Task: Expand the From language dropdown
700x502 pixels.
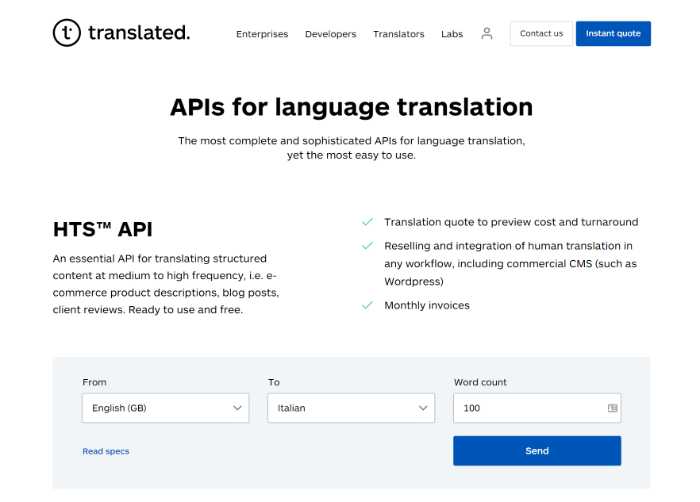Action: [x=165, y=408]
